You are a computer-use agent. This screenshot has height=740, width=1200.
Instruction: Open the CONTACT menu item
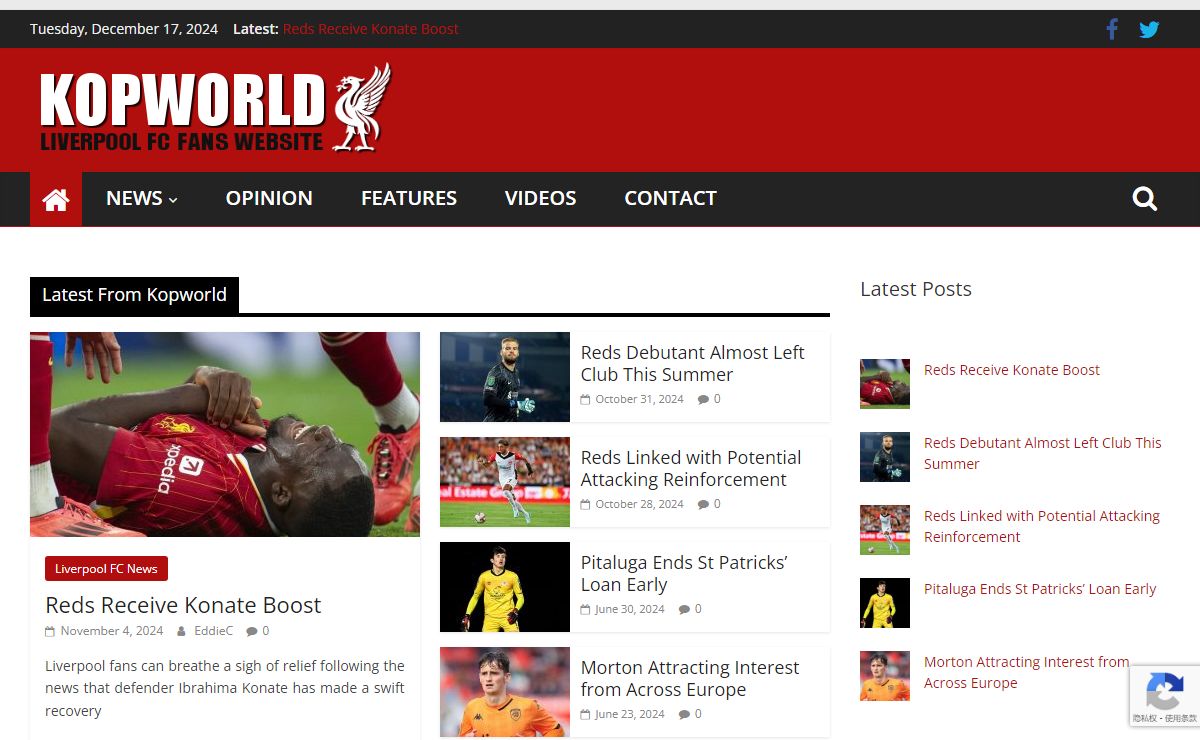click(670, 199)
